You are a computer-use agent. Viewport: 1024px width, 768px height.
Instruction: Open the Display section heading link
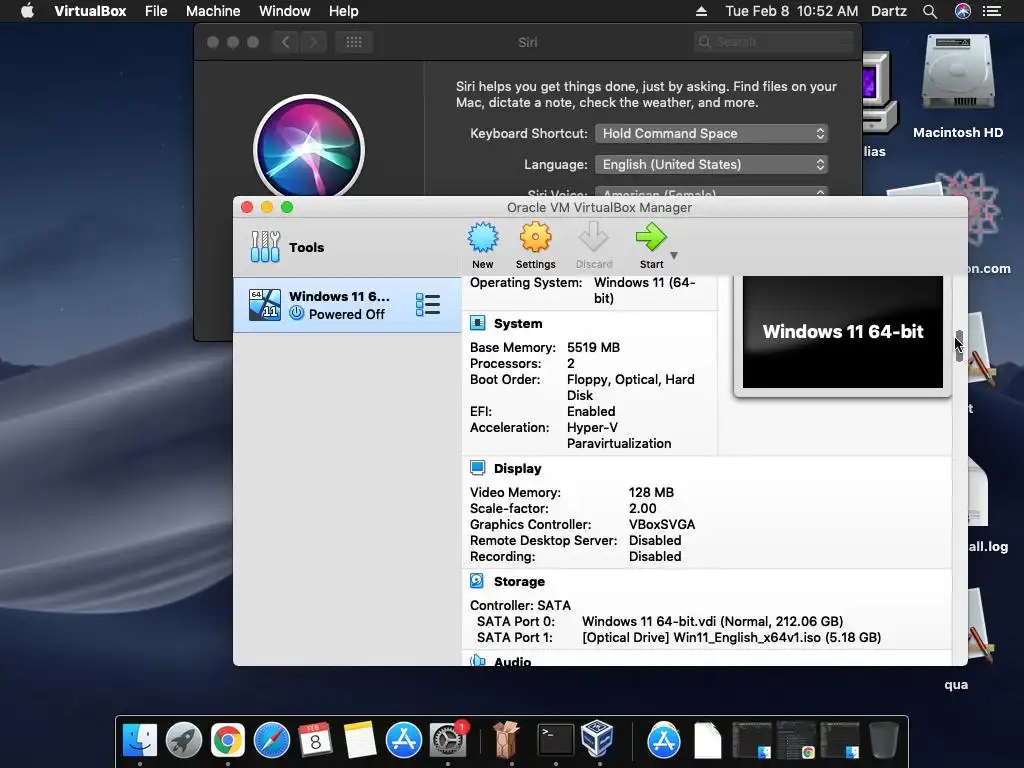pyautogui.click(x=517, y=468)
